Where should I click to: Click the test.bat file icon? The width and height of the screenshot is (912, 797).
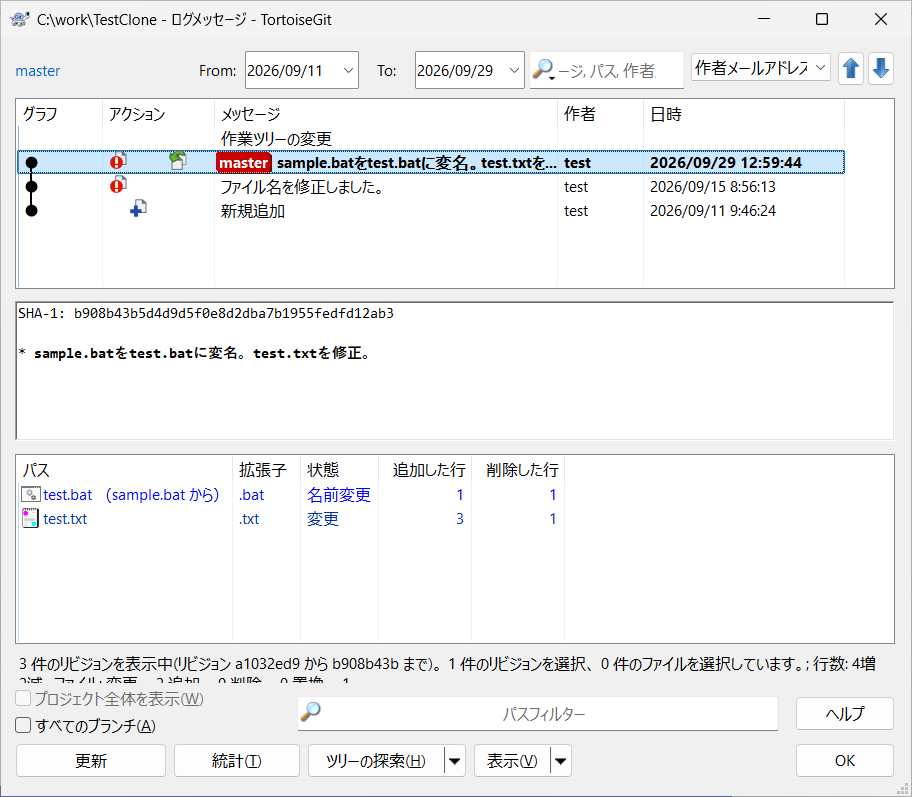pos(31,494)
